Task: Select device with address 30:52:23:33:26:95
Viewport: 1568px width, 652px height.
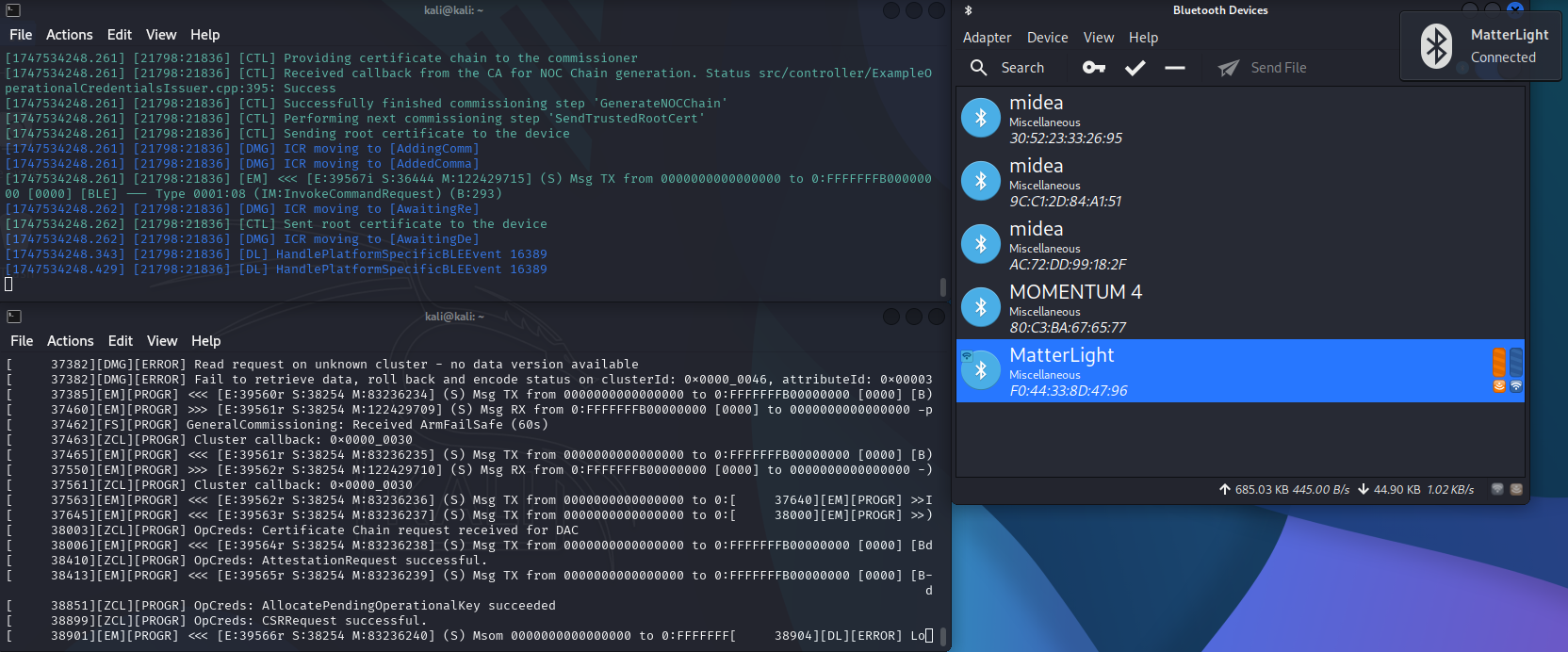Action: (x=1240, y=119)
